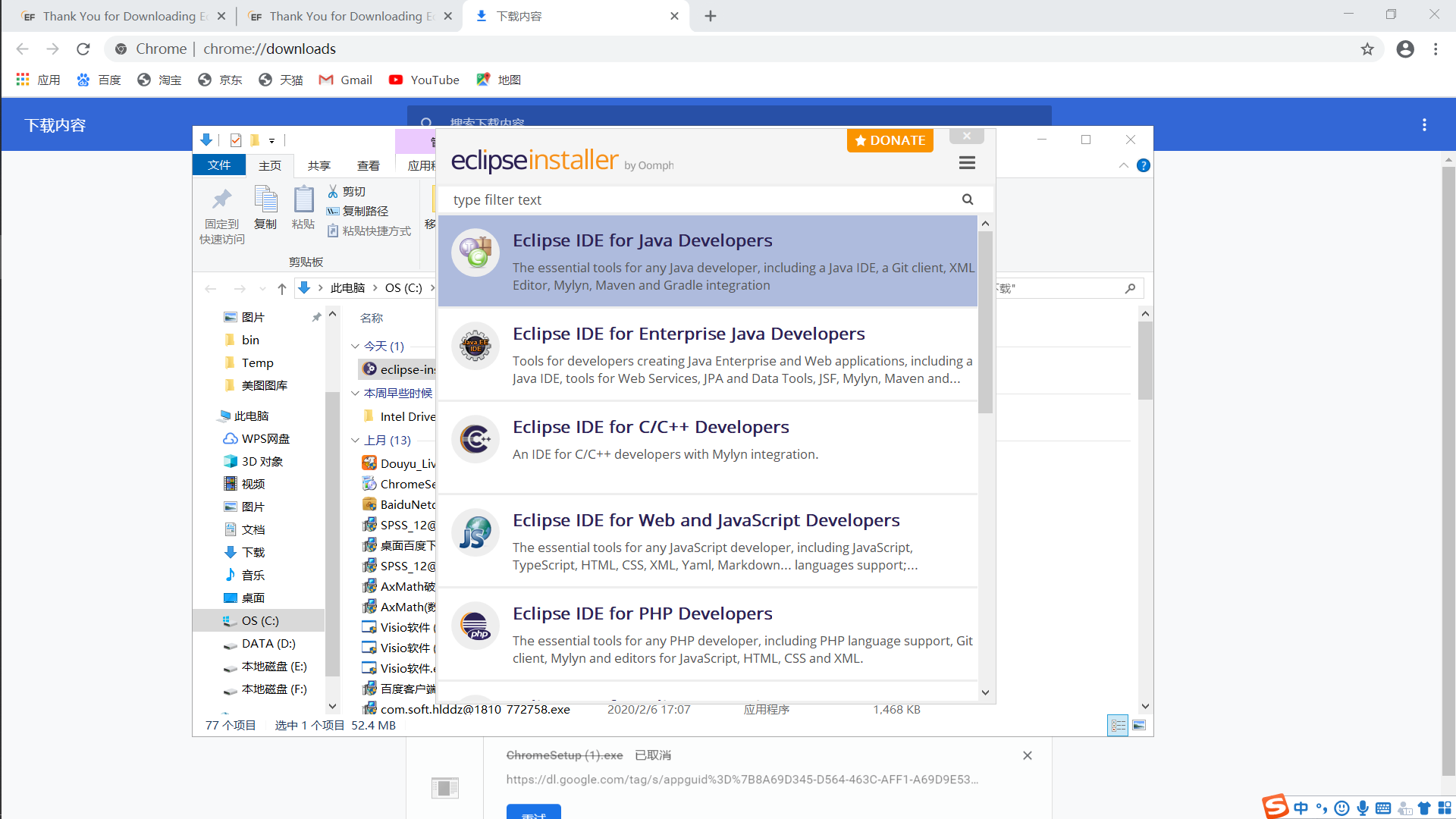Click the DONATE button
Viewport: 1456px width, 819px height.
point(890,140)
